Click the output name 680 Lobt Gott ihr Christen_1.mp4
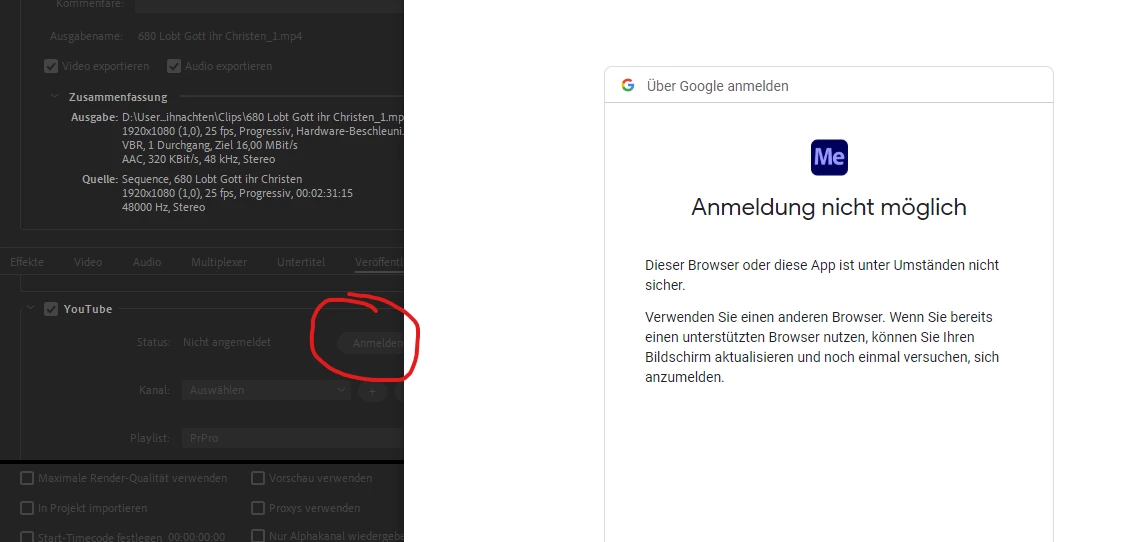1135x542 pixels. pos(220,35)
